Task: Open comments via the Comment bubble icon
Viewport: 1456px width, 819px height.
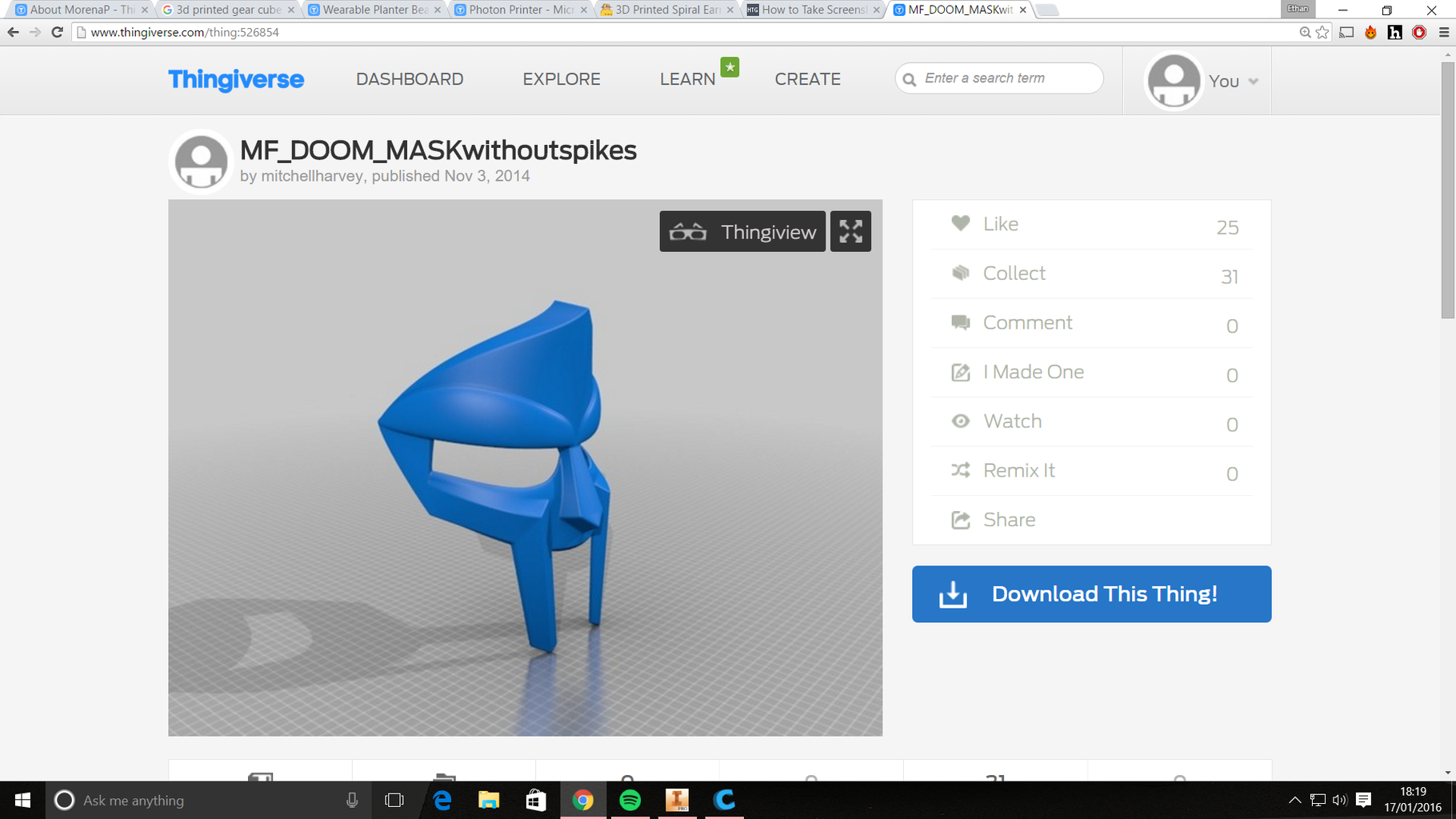Action: 960,322
